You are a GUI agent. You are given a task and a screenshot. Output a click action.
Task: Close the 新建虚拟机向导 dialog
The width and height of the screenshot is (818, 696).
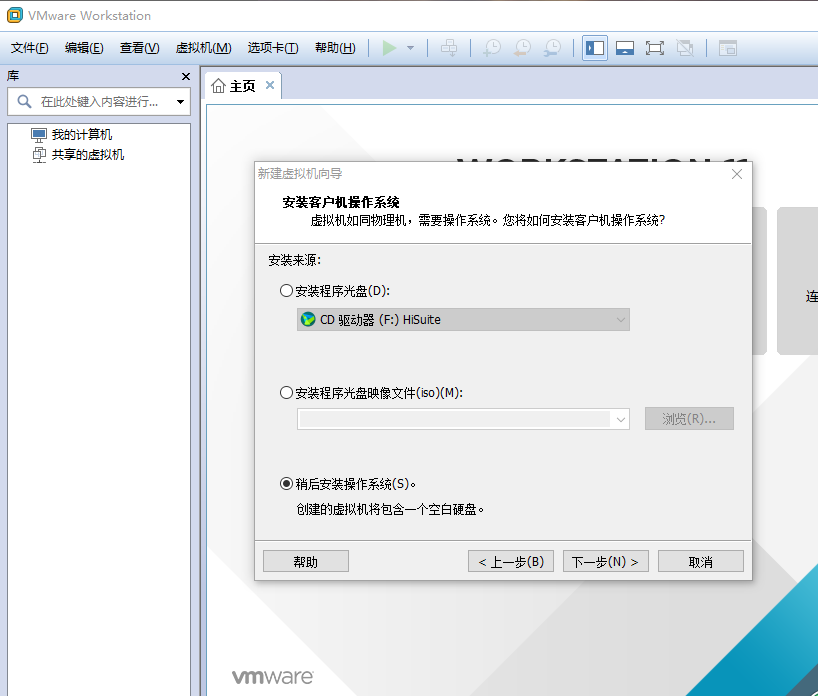pyautogui.click(x=737, y=174)
